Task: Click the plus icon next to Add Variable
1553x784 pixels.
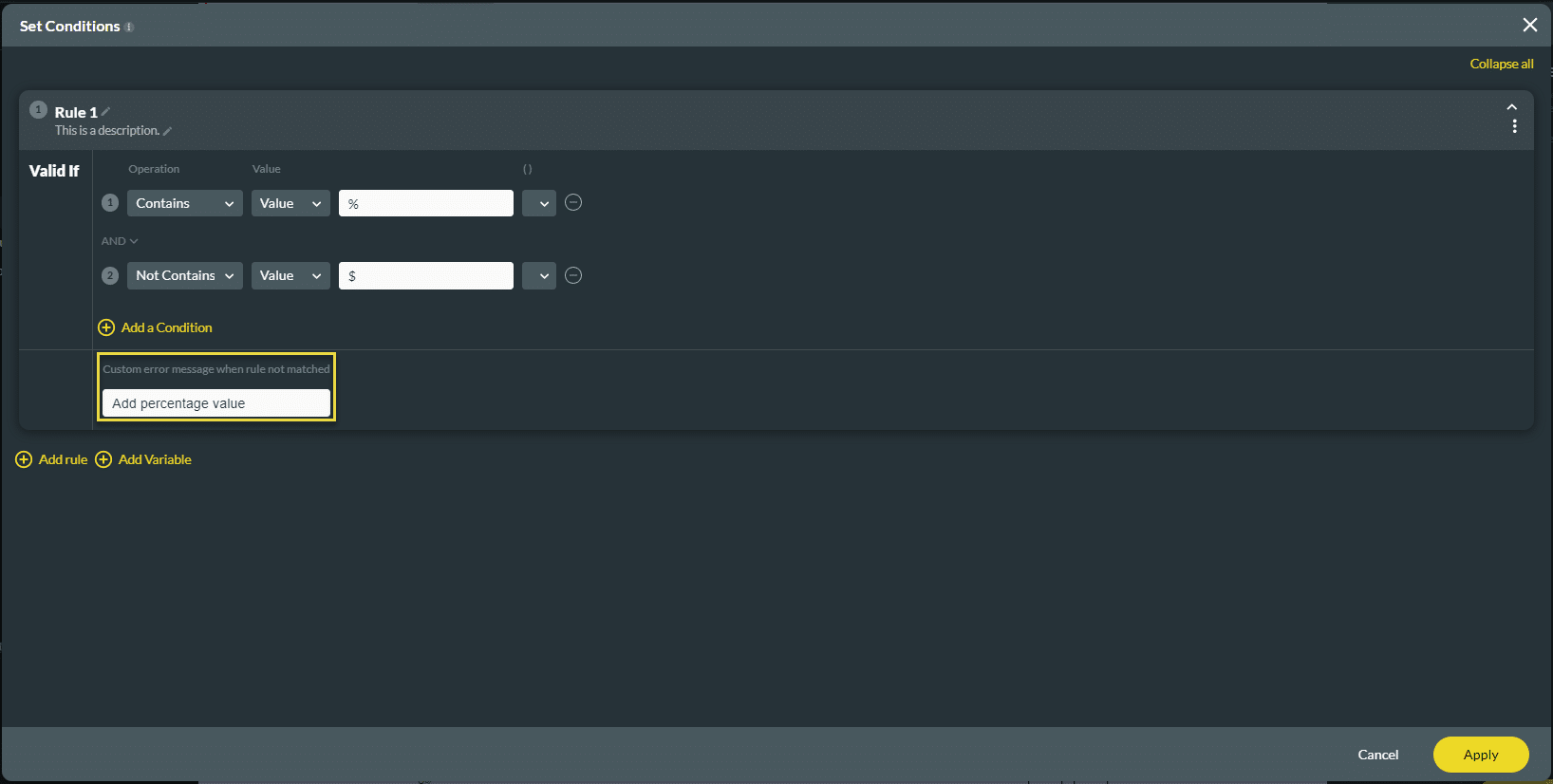Action: tap(103, 459)
